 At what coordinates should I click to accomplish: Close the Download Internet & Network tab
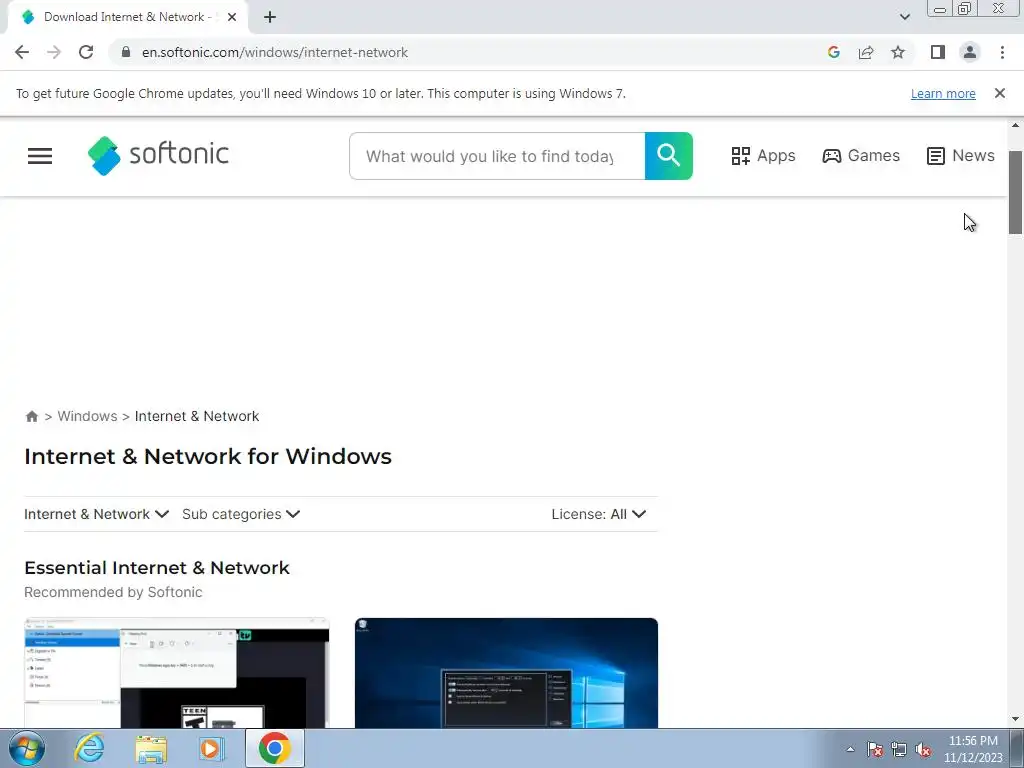click(232, 17)
